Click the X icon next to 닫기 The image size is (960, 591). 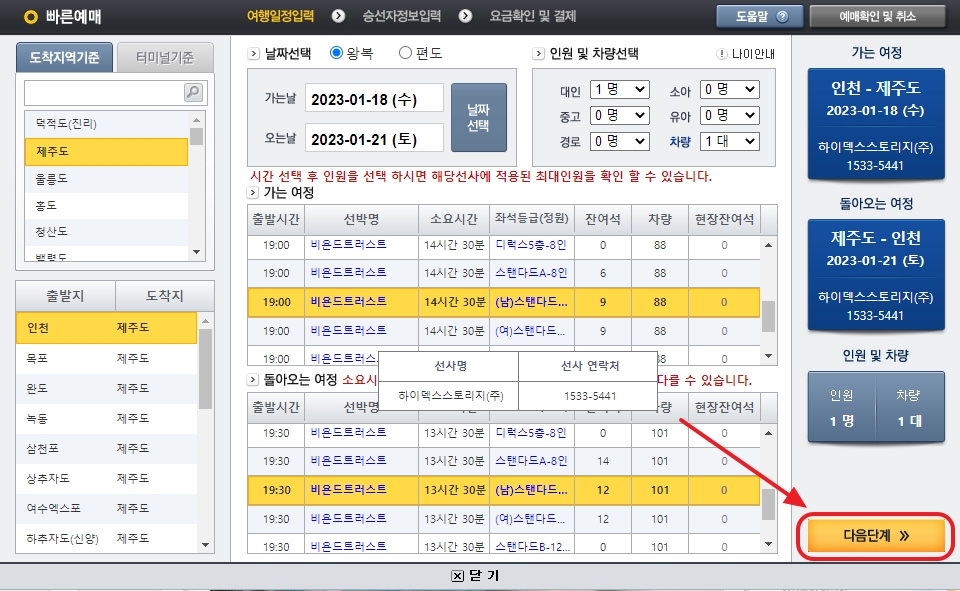pos(457,576)
